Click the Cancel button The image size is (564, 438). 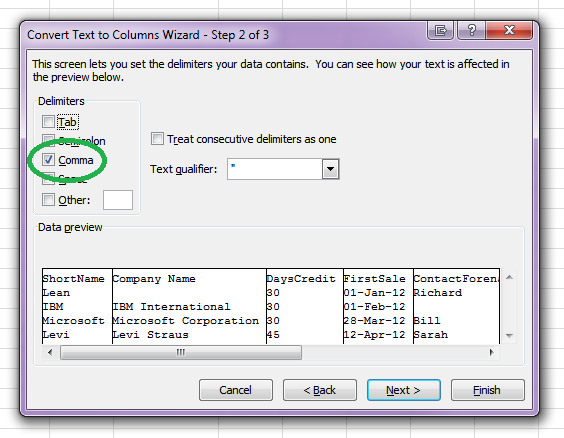click(236, 390)
